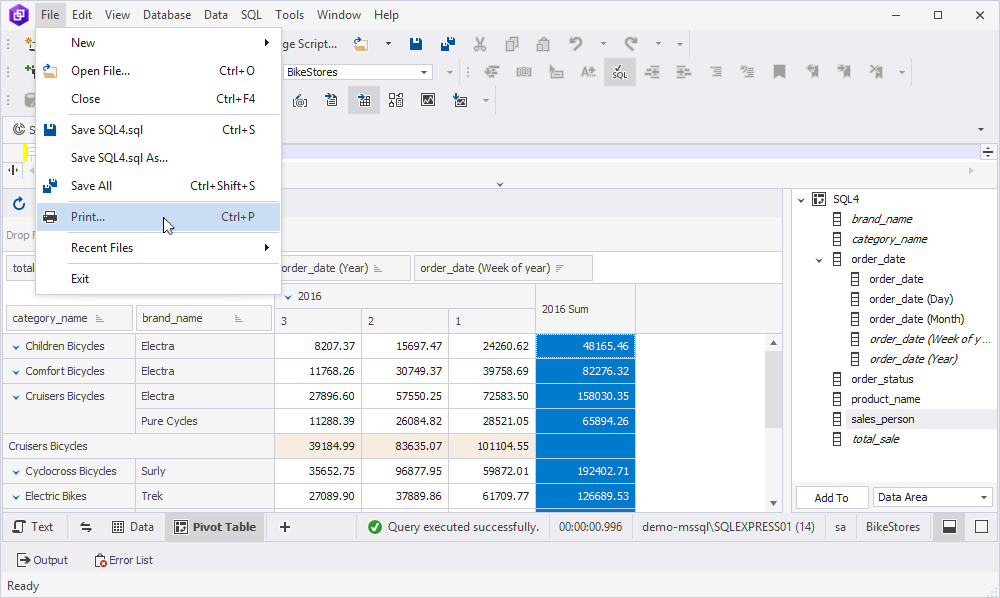Image resolution: width=1000 pixels, height=598 pixels.
Task: Click the Clear Bookmarks icon
Action: [x=876, y=72]
